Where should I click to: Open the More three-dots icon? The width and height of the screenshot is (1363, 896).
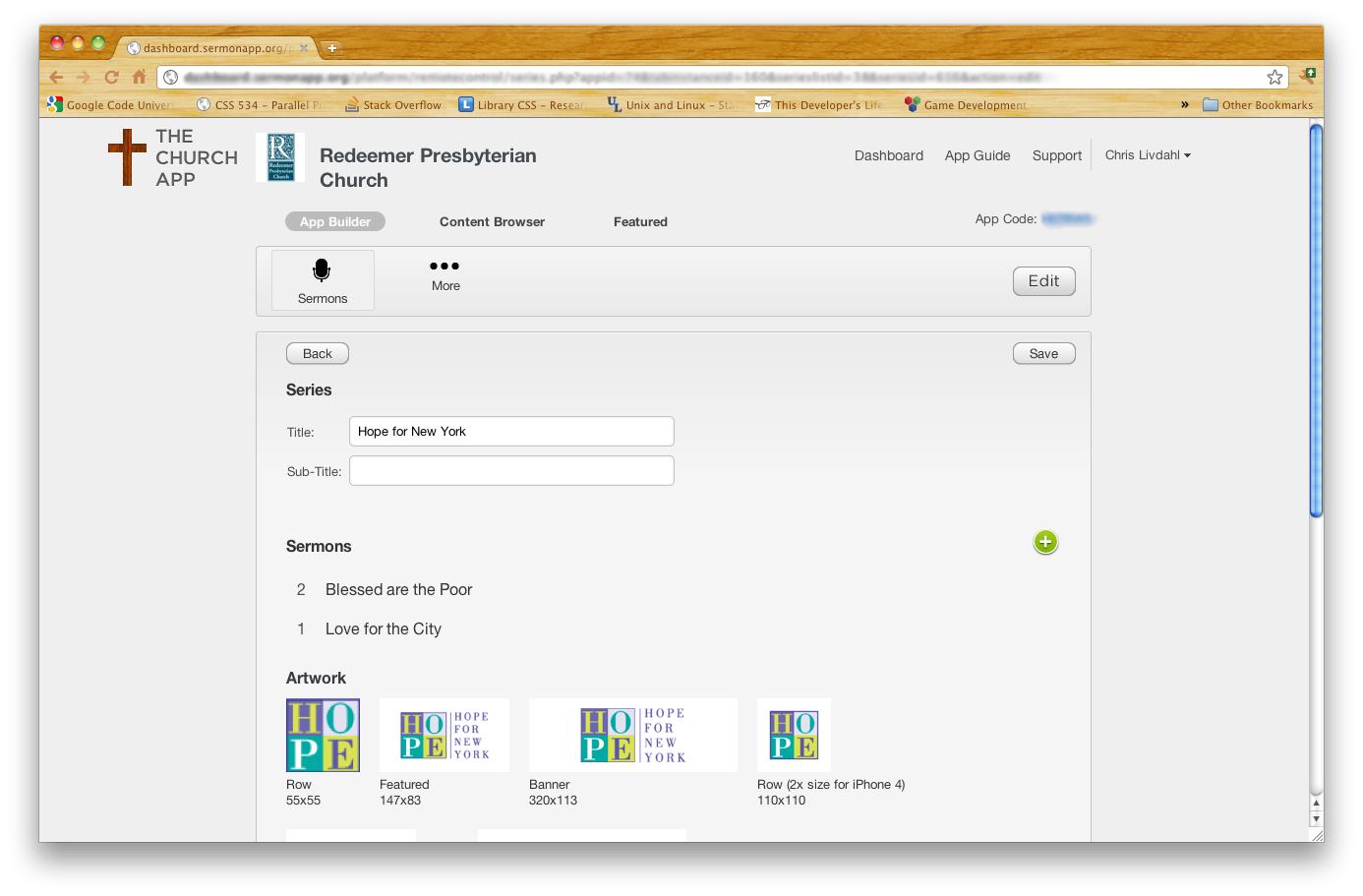pos(444,267)
